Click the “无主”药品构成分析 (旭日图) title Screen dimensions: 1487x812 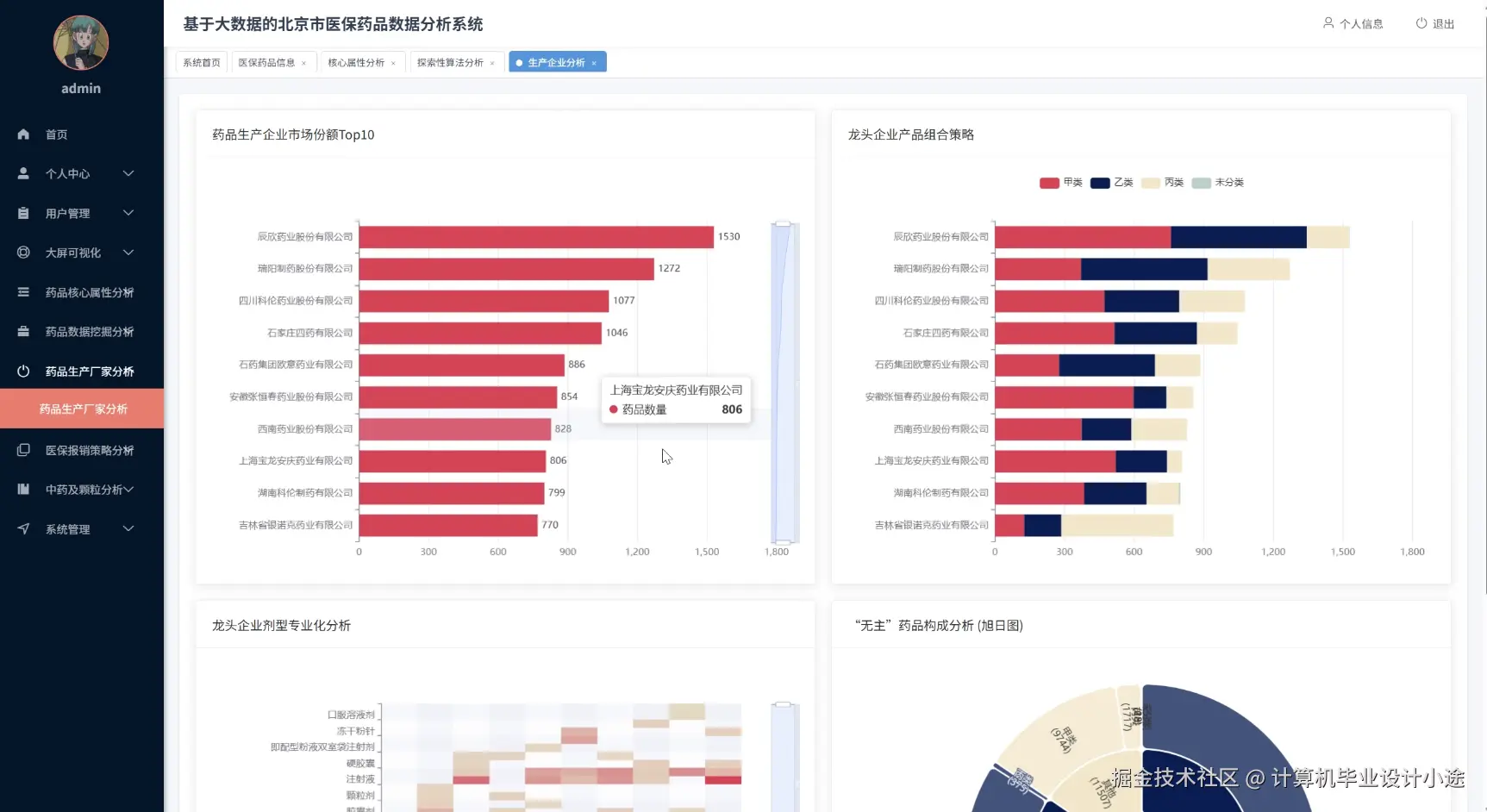(939, 626)
